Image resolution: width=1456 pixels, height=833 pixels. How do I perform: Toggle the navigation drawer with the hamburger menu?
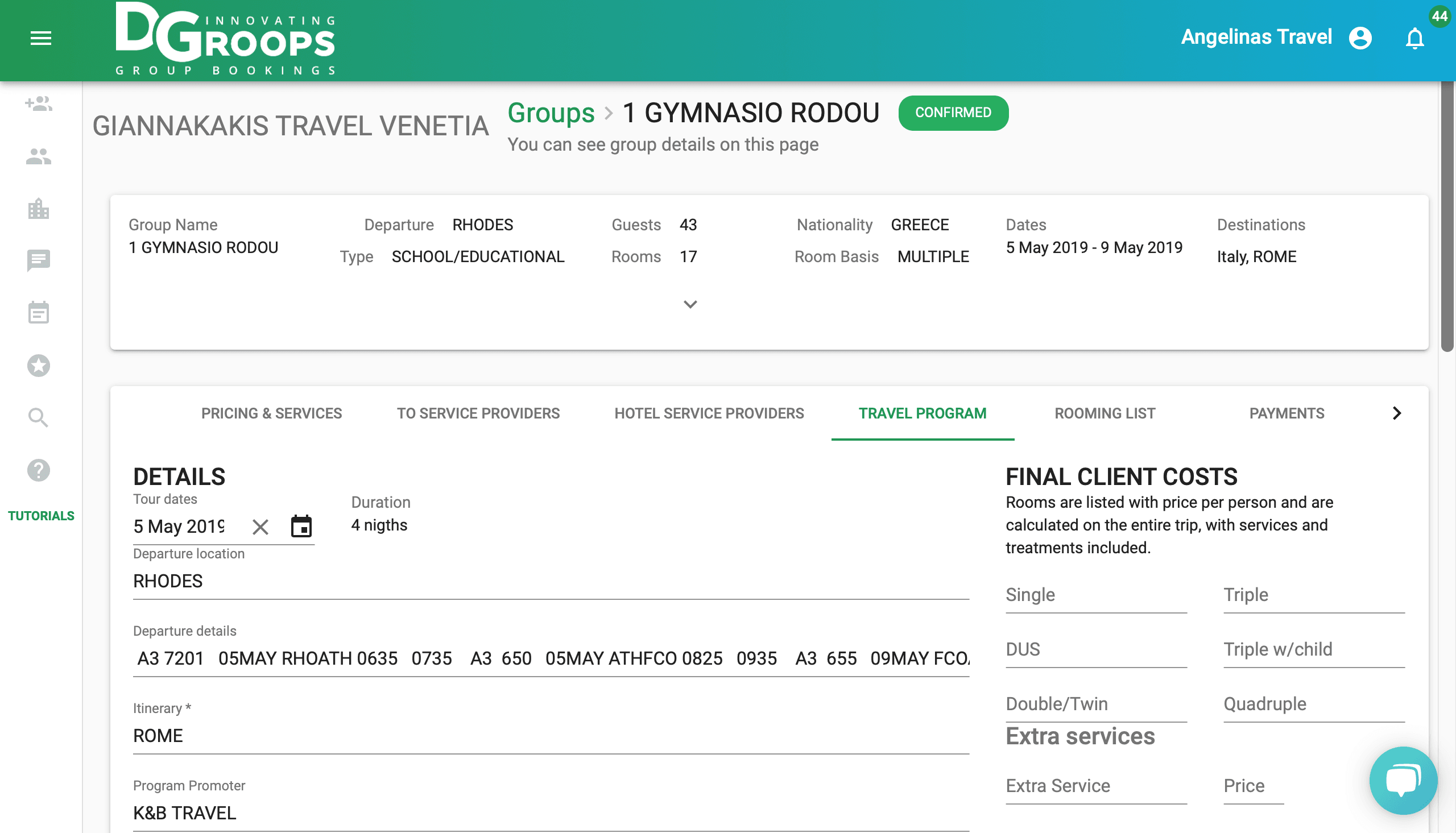coord(40,38)
